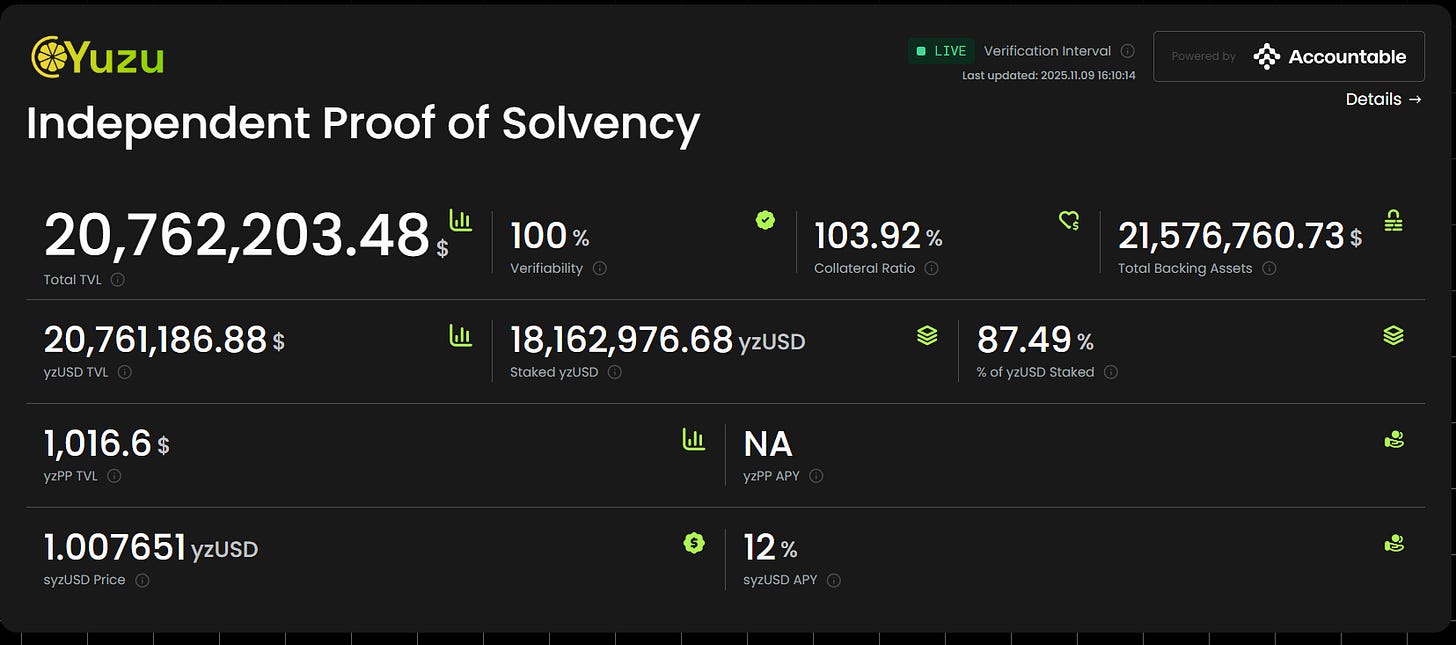Click the Total Backing Assets label

[x=1185, y=268]
